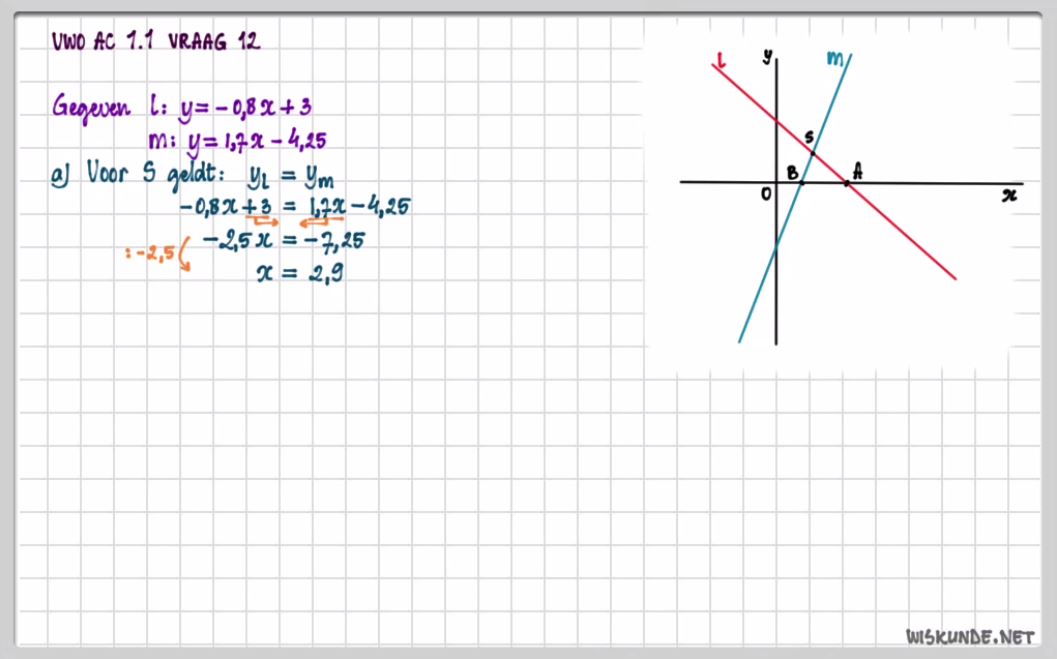Screen dimensions: 1057x659
Task: Click the final answer 'x = 2,9'
Action: pos(300,271)
